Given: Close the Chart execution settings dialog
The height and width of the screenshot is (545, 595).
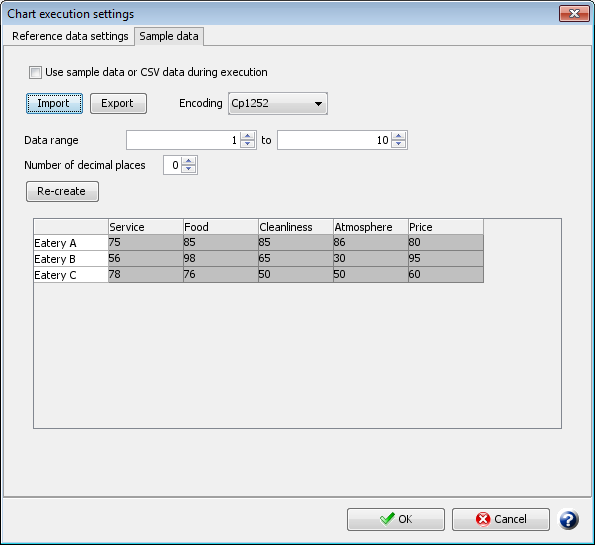Looking at the screenshot, I should coord(574,14).
